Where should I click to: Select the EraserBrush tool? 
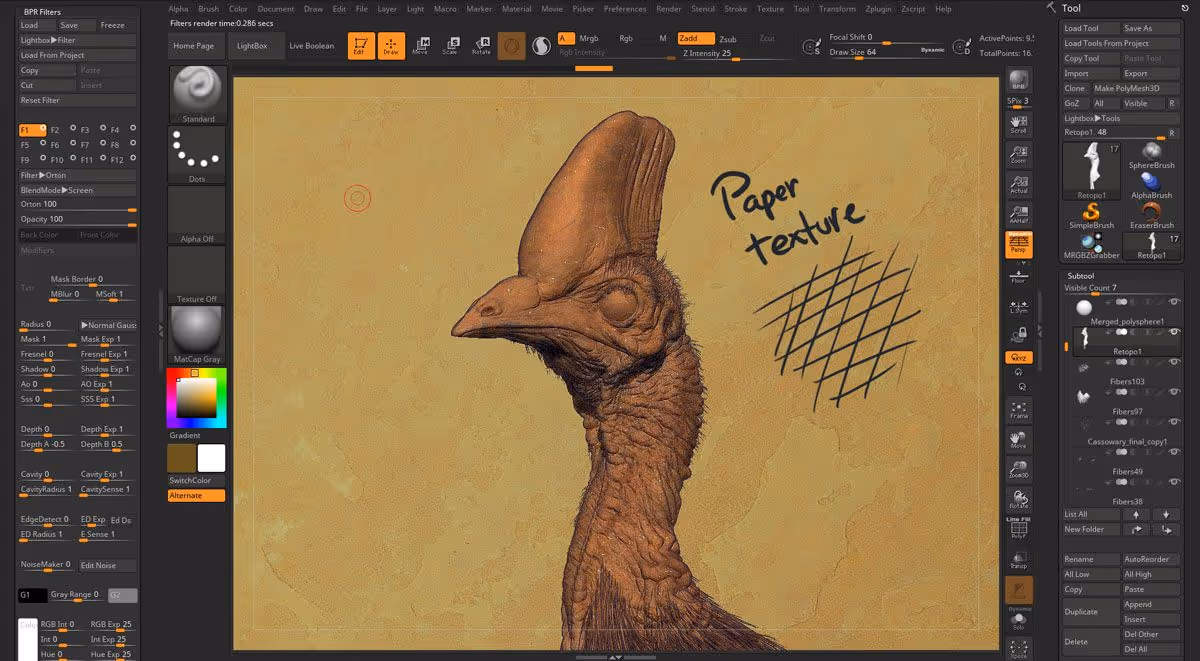(1151, 215)
